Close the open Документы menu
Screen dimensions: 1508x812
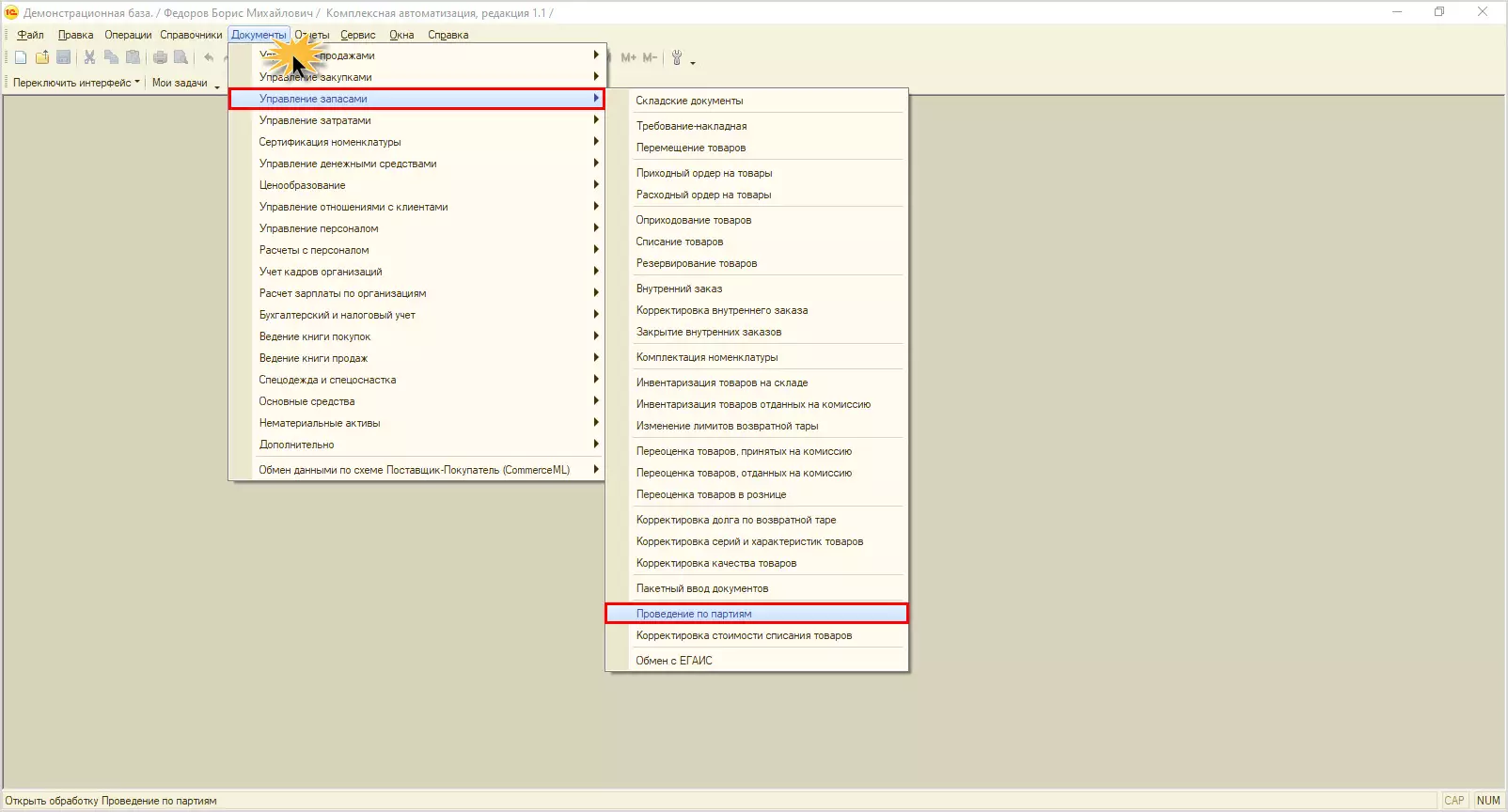coord(259,35)
